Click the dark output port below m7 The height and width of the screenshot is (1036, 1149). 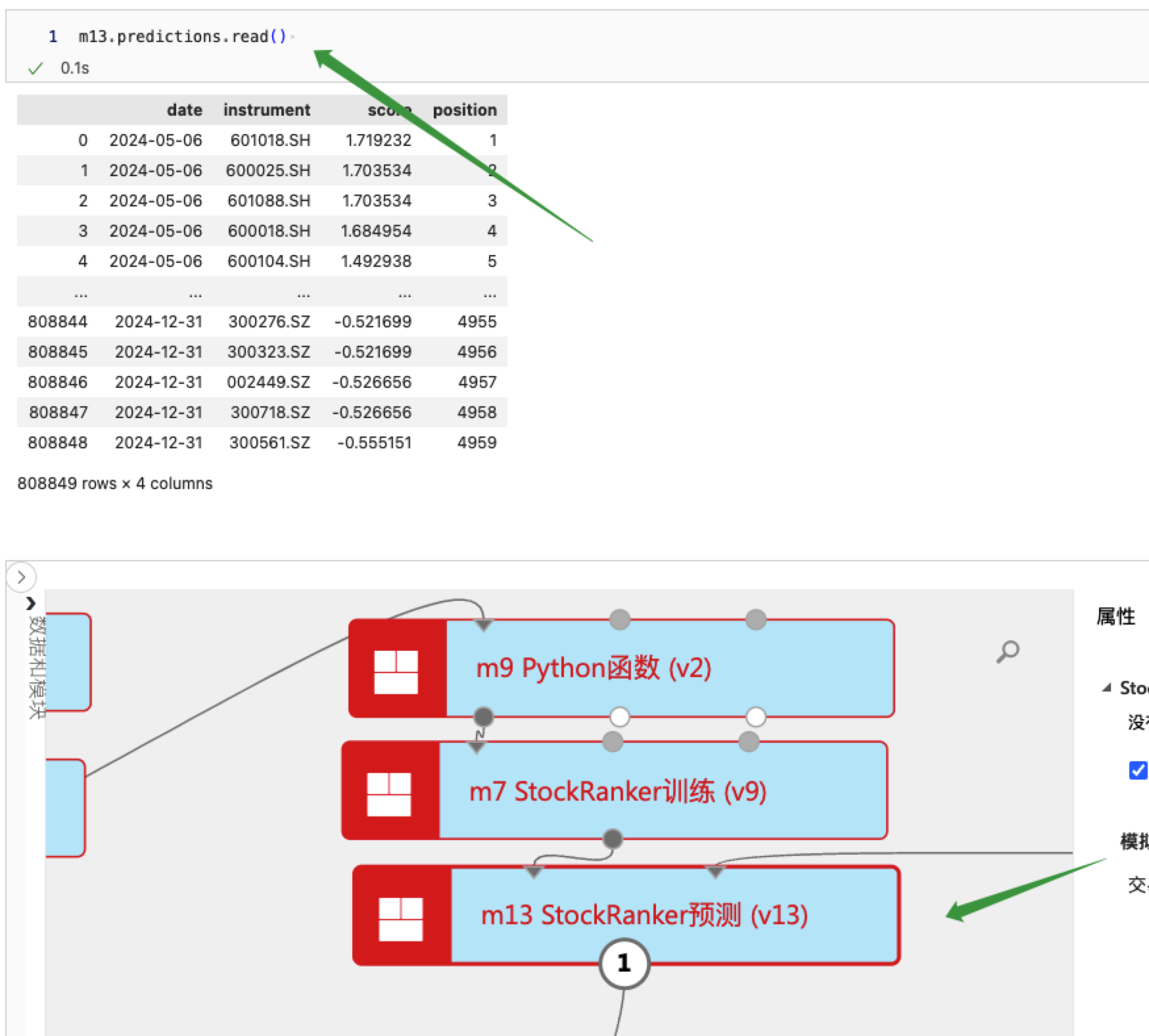click(x=613, y=839)
